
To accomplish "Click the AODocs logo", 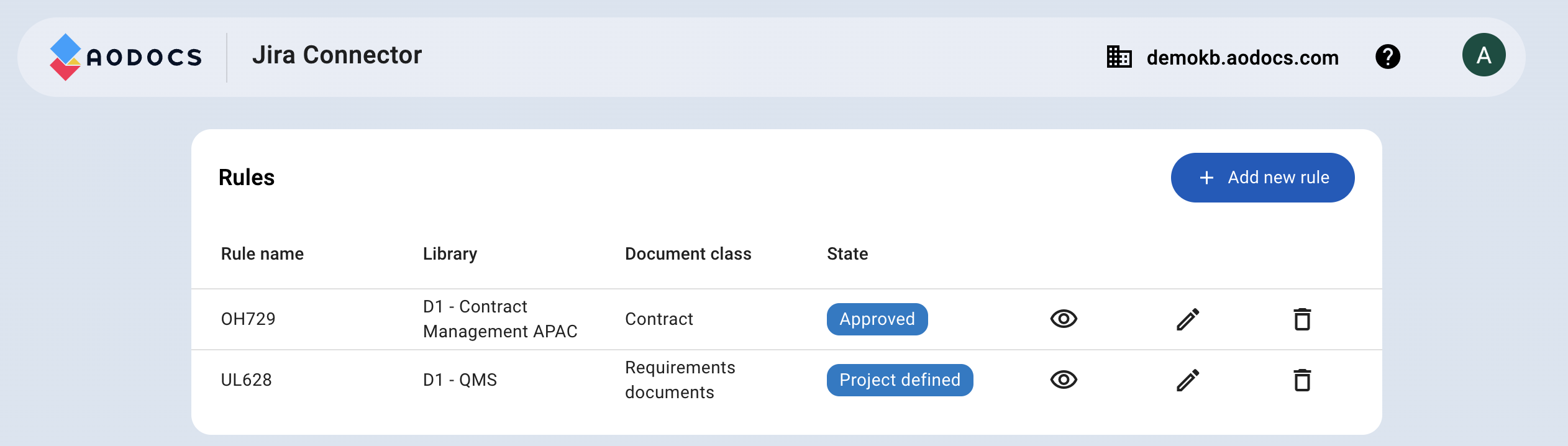I will pyautogui.click(x=126, y=57).
